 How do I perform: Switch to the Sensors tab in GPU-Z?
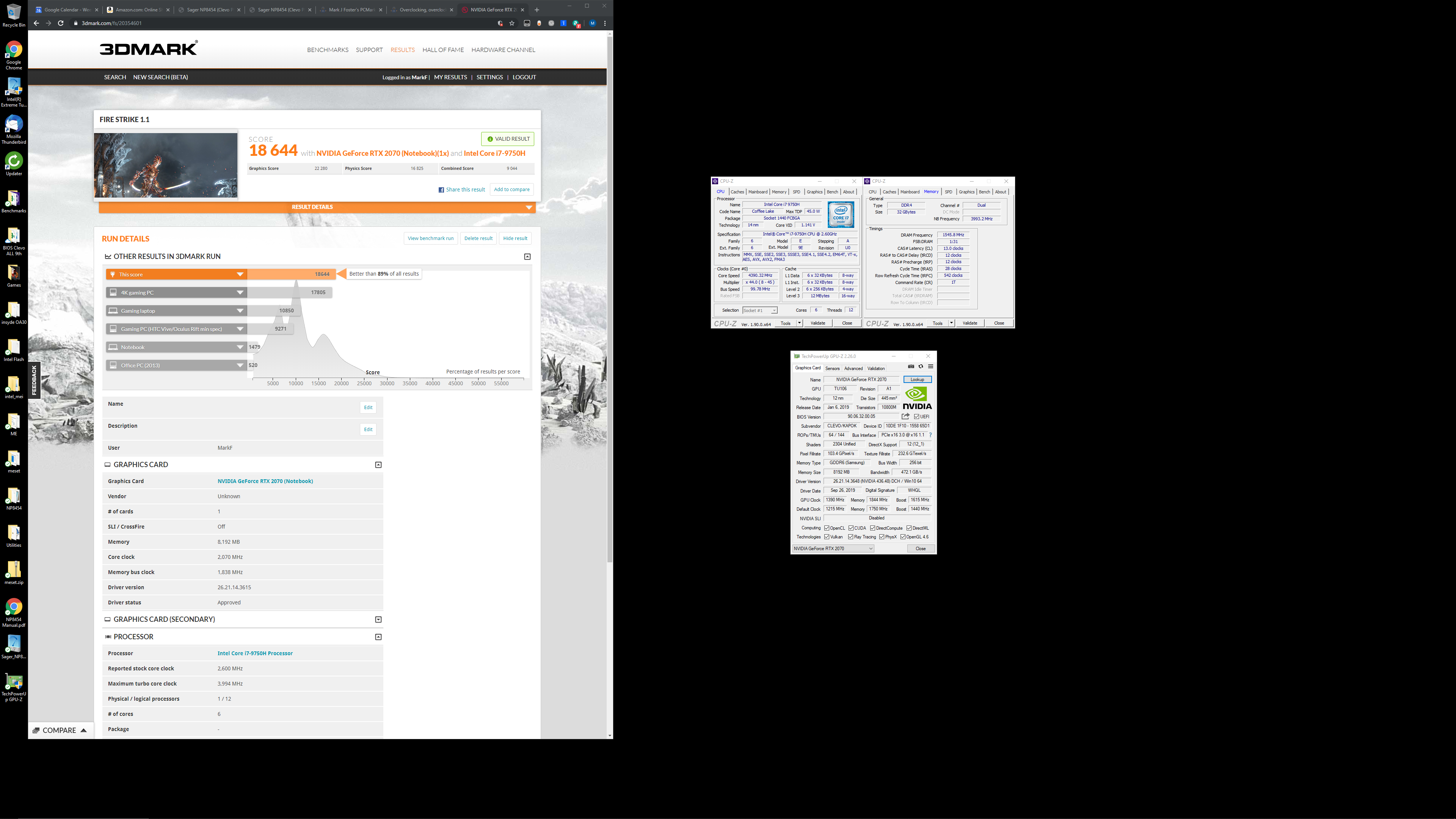pos(833,368)
